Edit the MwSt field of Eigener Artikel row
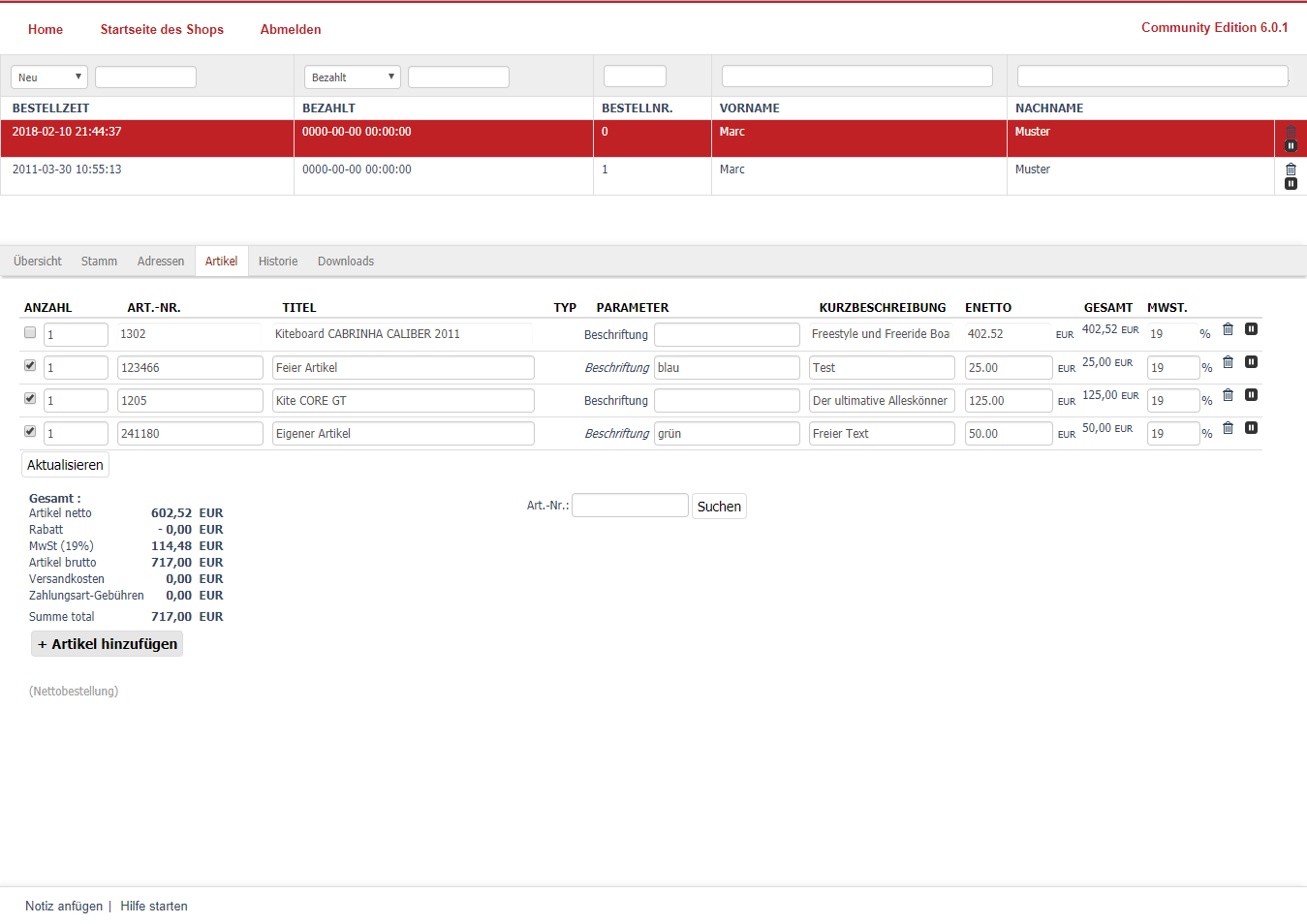Image resolution: width=1307 pixels, height=924 pixels. pyautogui.click(x=1173, y=433)
